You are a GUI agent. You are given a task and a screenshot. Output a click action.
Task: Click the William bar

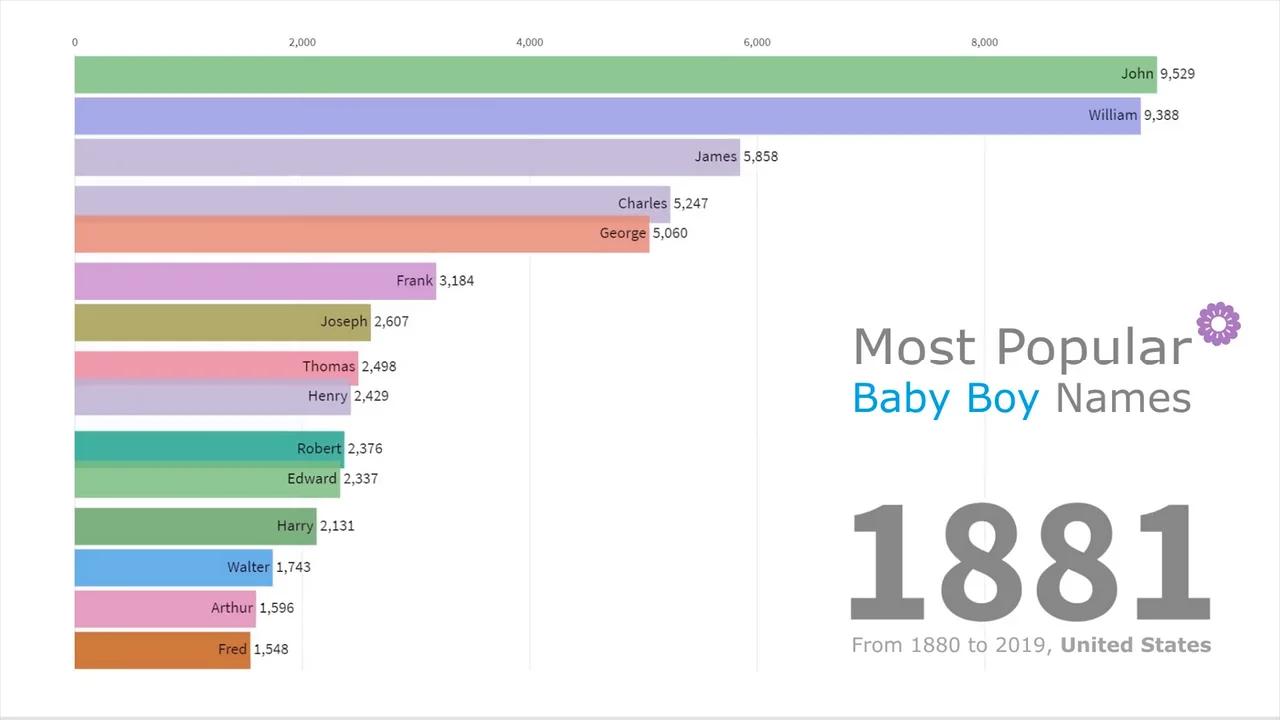[600, 115]
